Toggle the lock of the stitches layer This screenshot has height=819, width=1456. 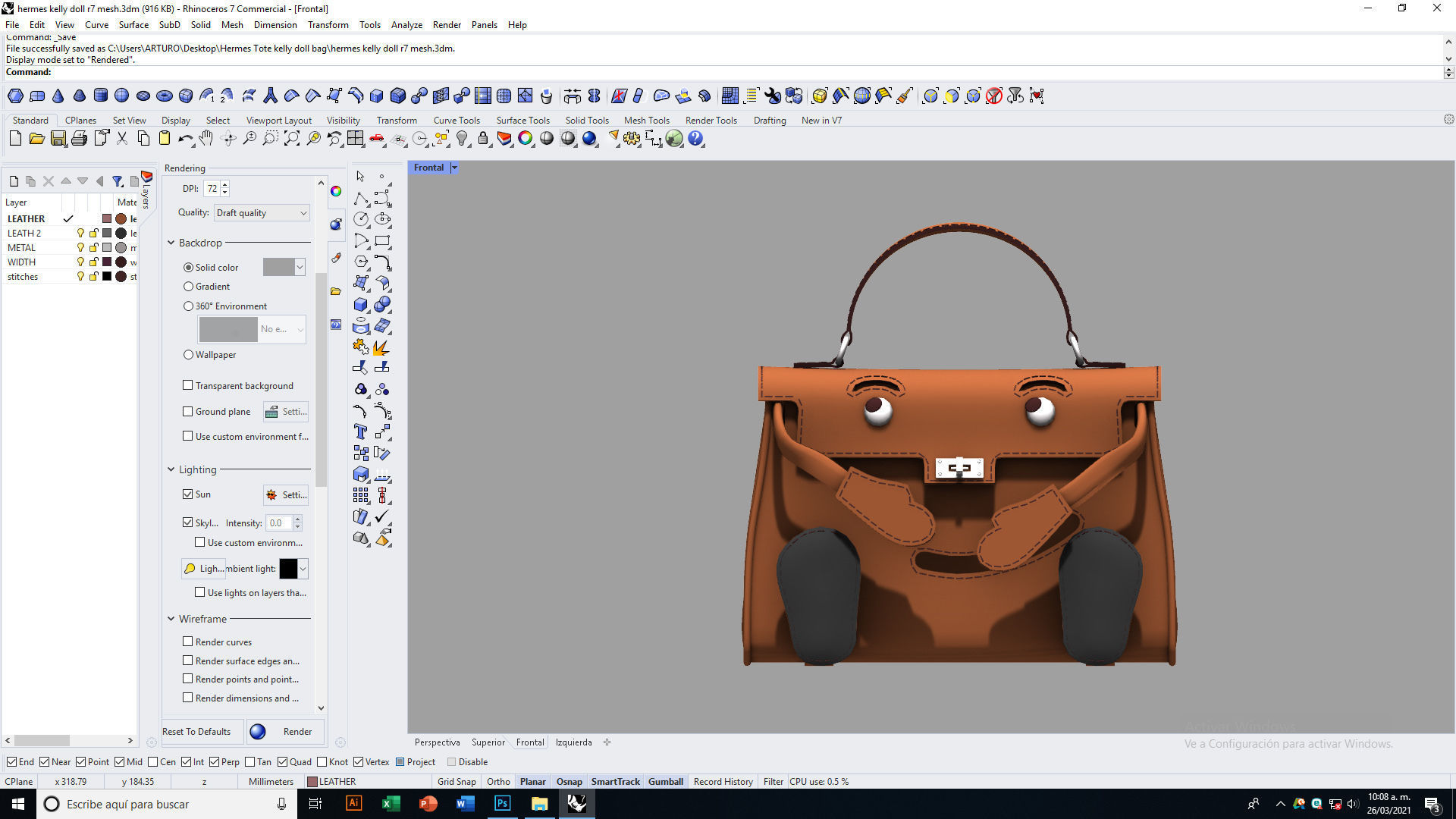tap(93, 277)
